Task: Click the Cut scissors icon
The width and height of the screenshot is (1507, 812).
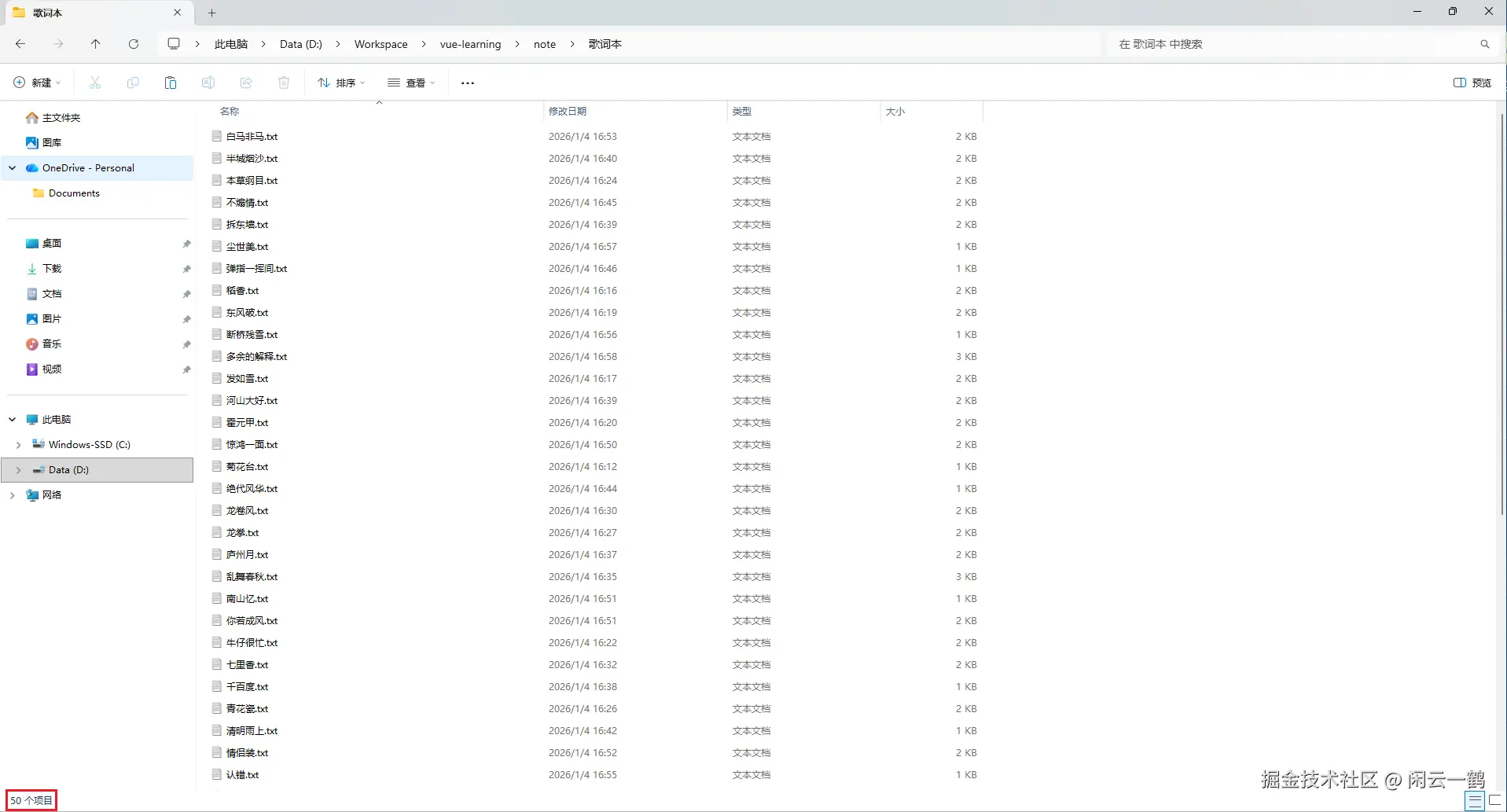Action: tap(95, 83)
